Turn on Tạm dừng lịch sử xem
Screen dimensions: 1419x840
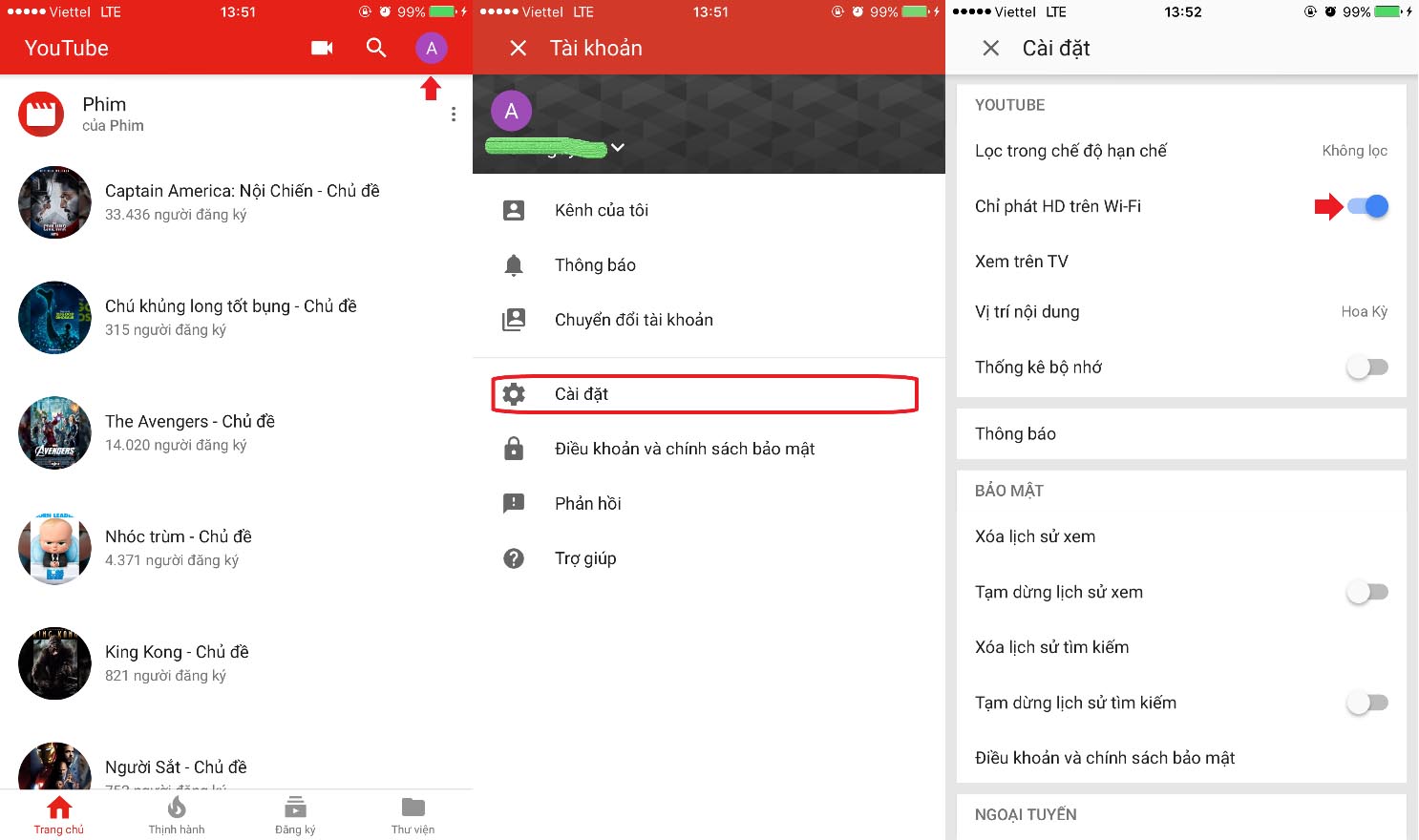point(1366,593)
